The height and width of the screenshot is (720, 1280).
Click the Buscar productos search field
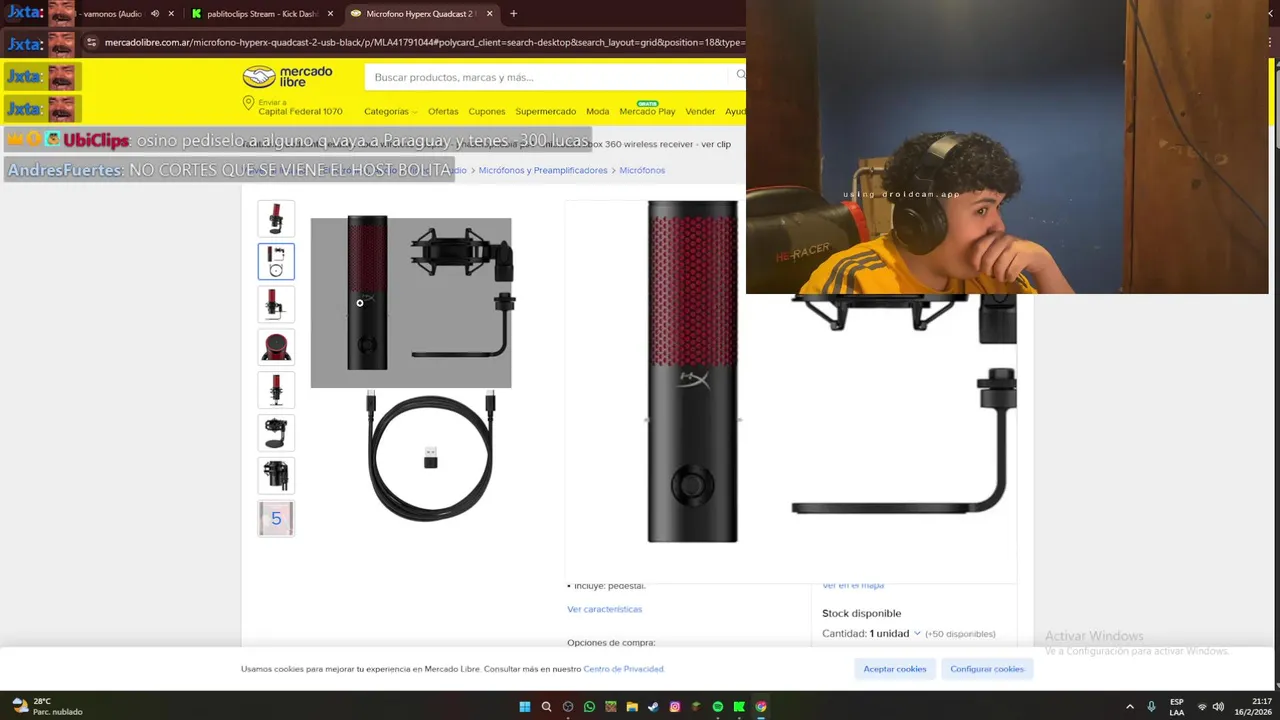click(x=548, y=77)
